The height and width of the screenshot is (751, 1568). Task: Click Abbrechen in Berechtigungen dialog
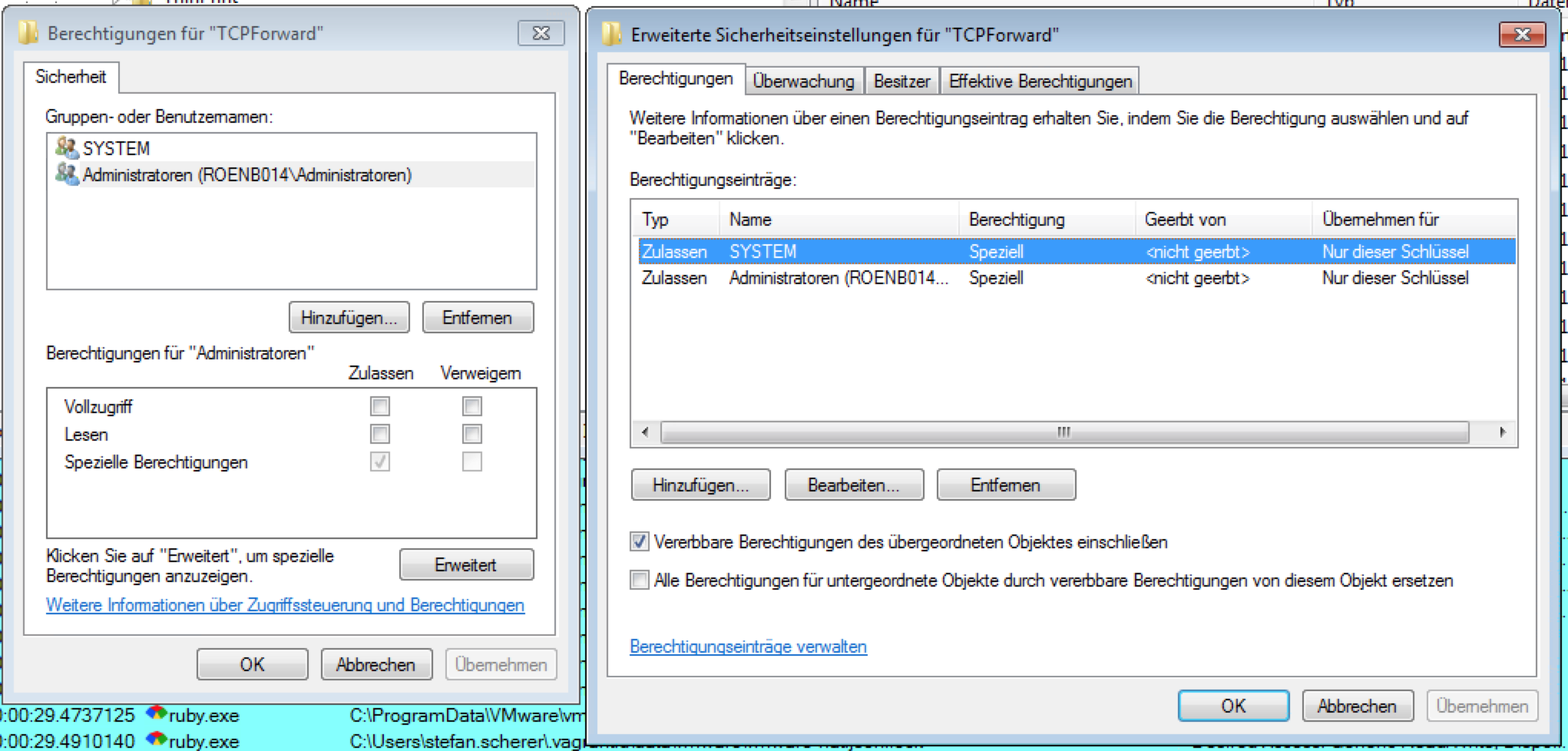376,664
